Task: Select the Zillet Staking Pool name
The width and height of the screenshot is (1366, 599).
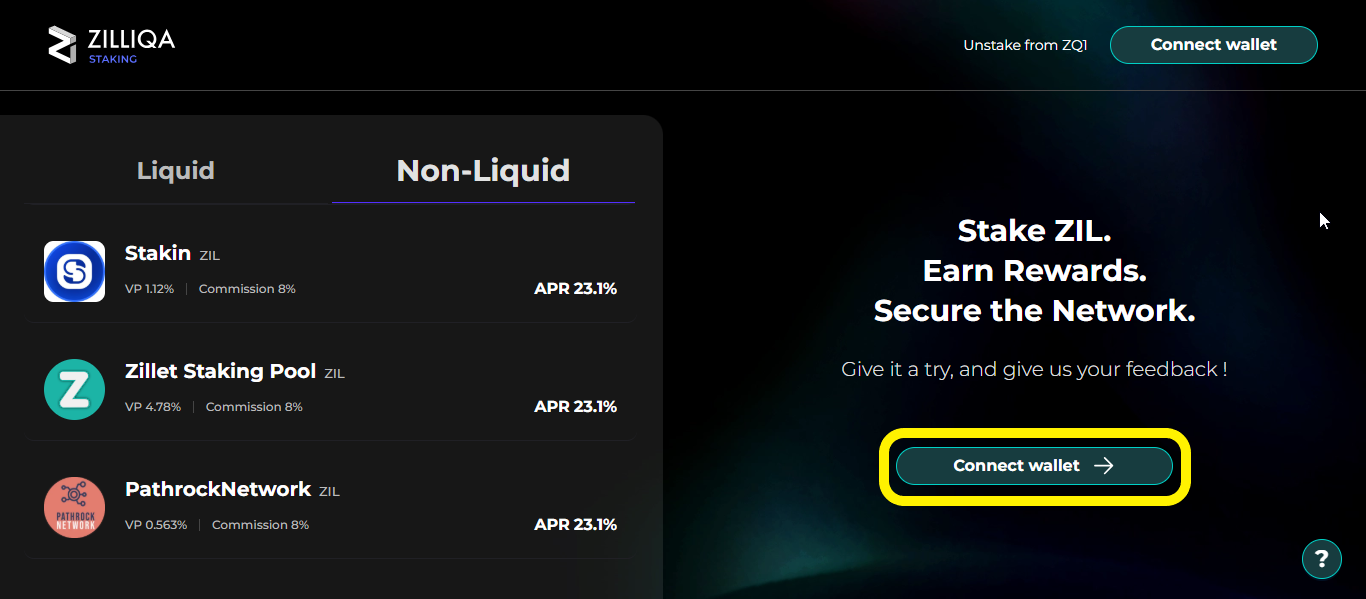Action: point(220,371)
